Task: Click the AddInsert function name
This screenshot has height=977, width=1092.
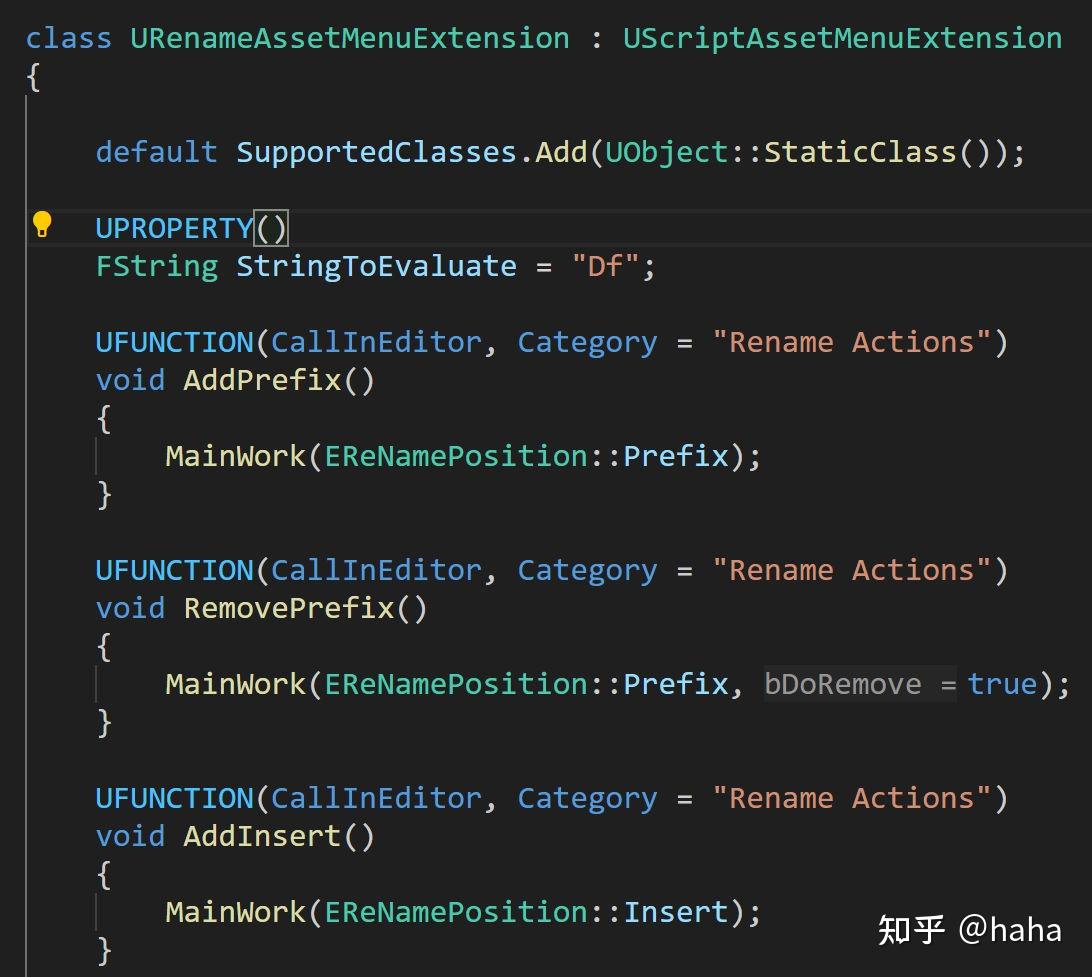Action: pyautogui.click(x=262, y=836)
